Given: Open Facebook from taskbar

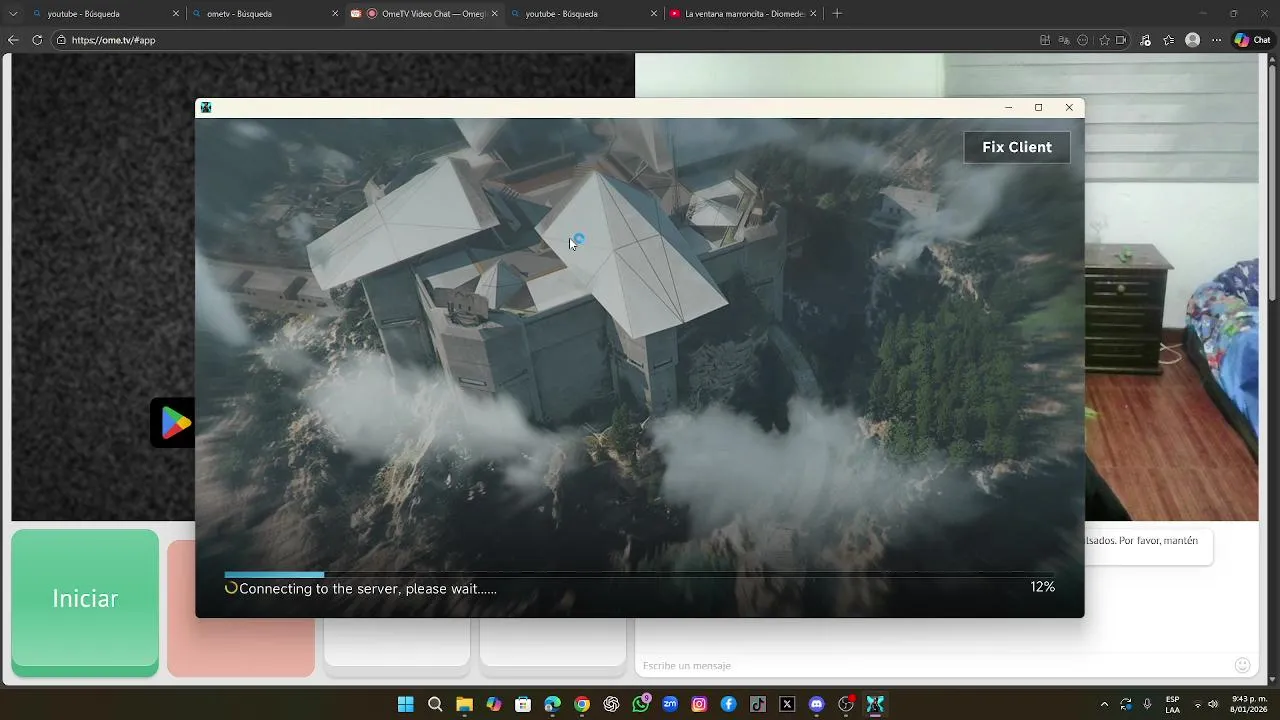Looking at the screenshot, I should point(729,704).
